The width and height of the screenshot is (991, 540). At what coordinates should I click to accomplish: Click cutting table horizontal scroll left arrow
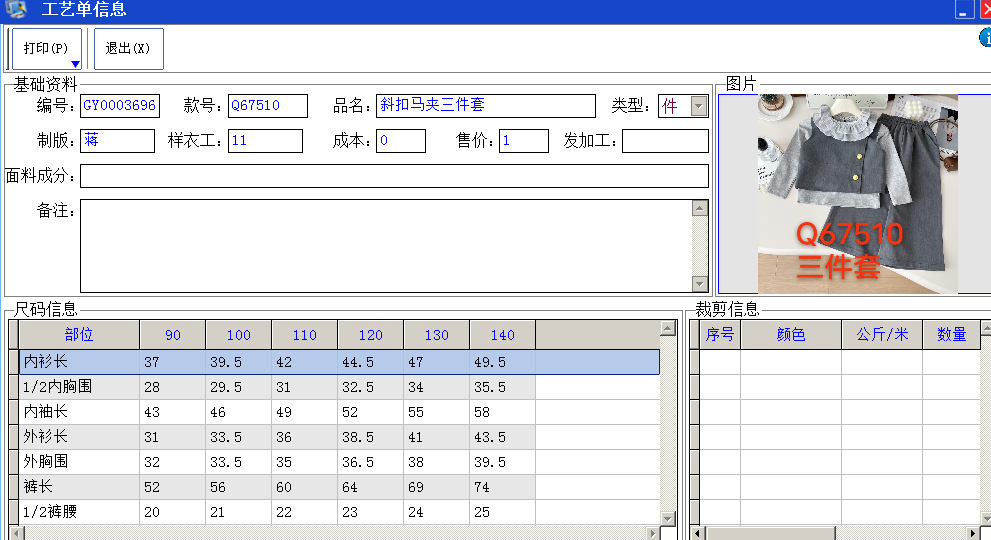click(696, 534)
